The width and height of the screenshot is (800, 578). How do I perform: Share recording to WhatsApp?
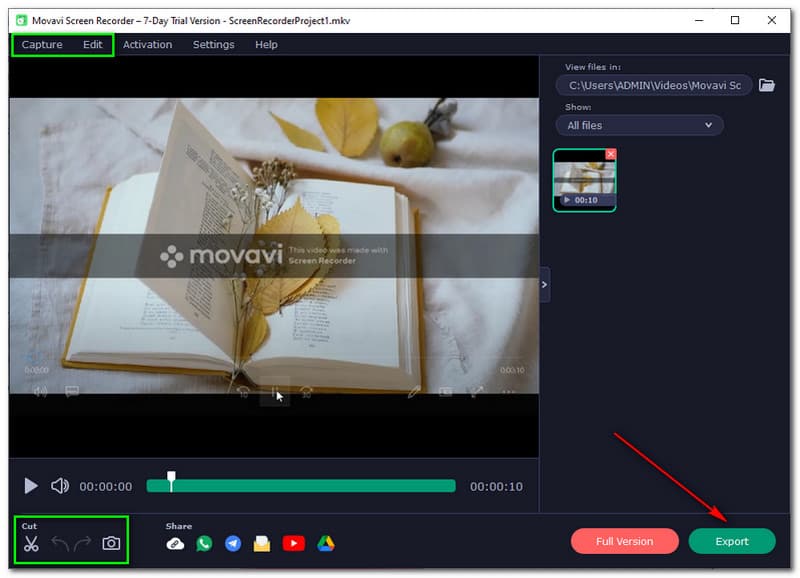point(204,544)
